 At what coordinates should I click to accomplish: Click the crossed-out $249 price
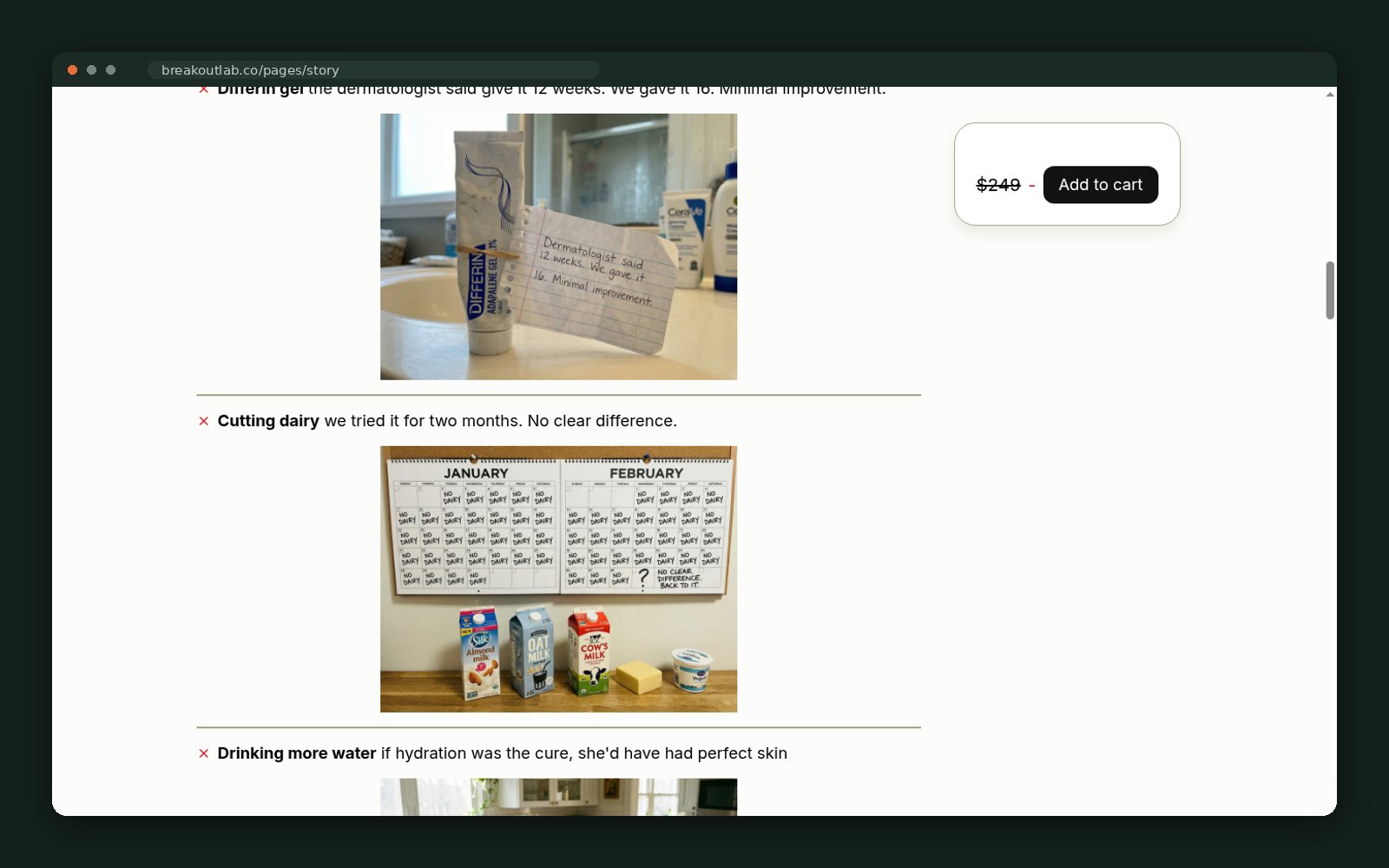[998, 185]
